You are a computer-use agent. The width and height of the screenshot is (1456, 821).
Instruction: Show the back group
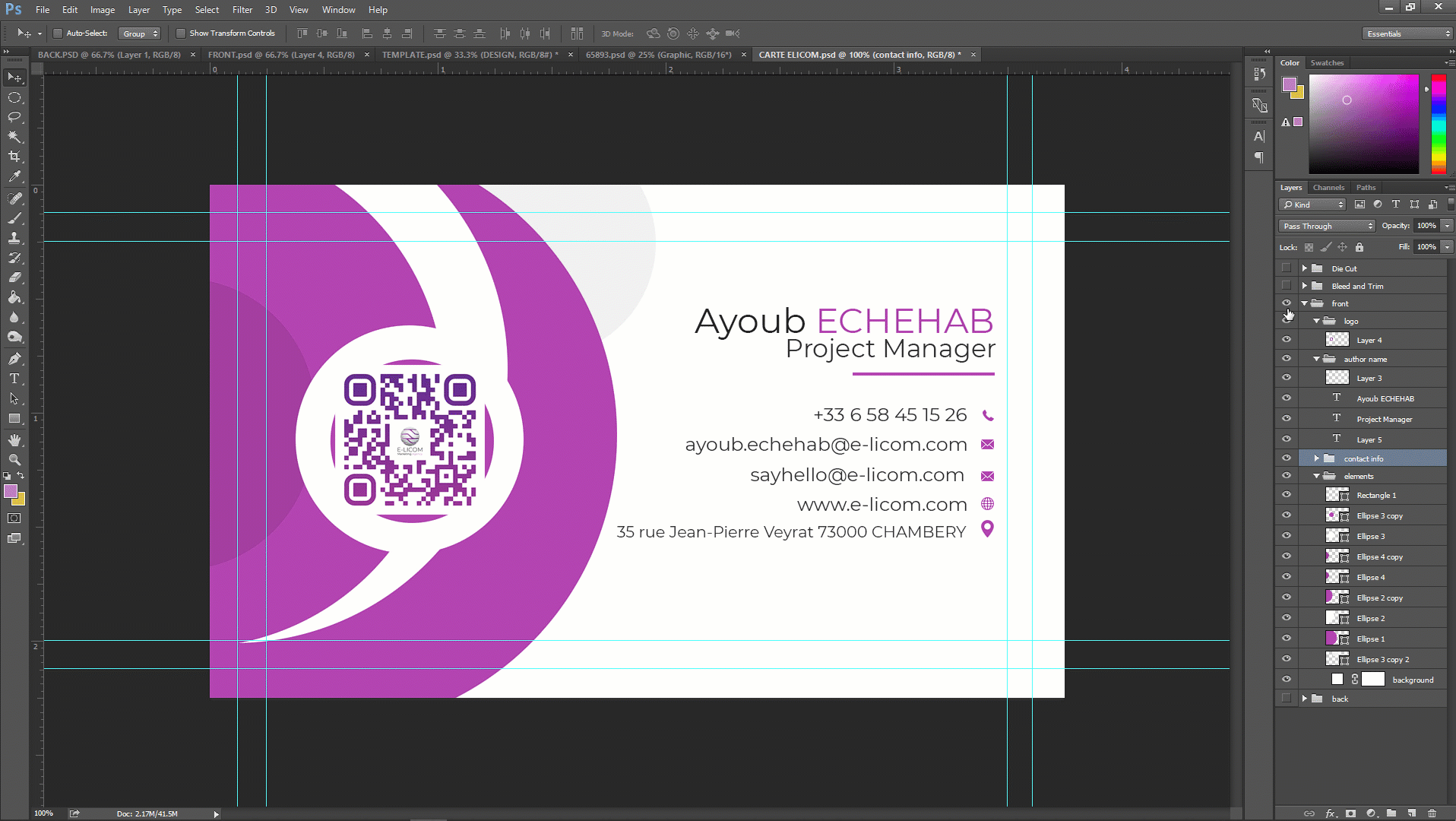tap(1286, 699)
